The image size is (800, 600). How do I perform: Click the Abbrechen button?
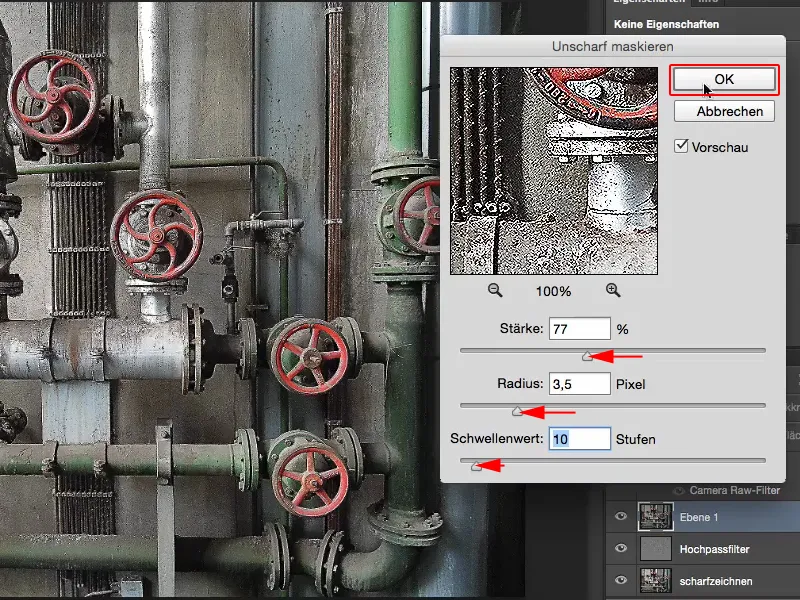pyautogui.click(x=724, y=111)
